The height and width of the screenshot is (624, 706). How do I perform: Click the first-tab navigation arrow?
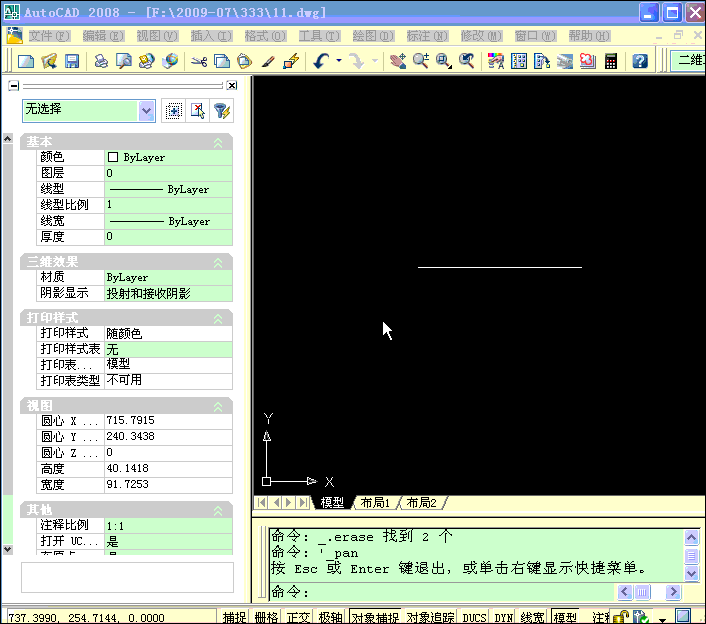(261, 502)
